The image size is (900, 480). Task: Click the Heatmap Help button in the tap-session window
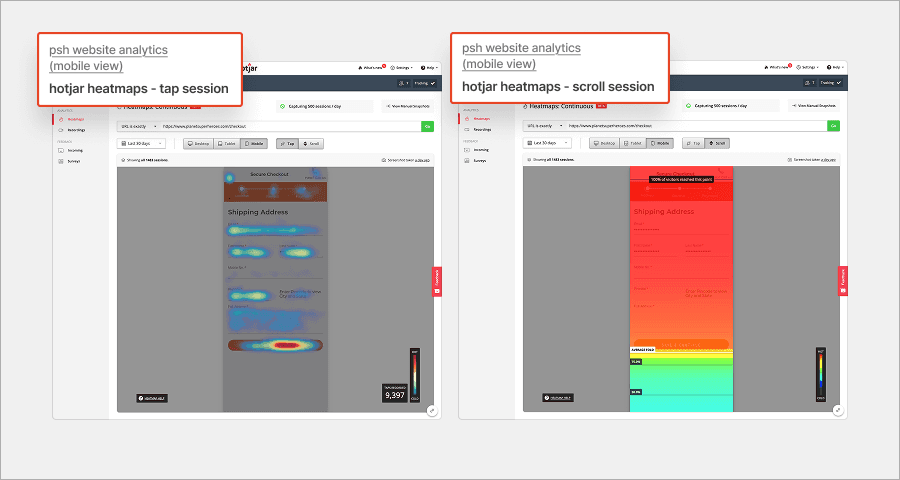click(152, 398)
